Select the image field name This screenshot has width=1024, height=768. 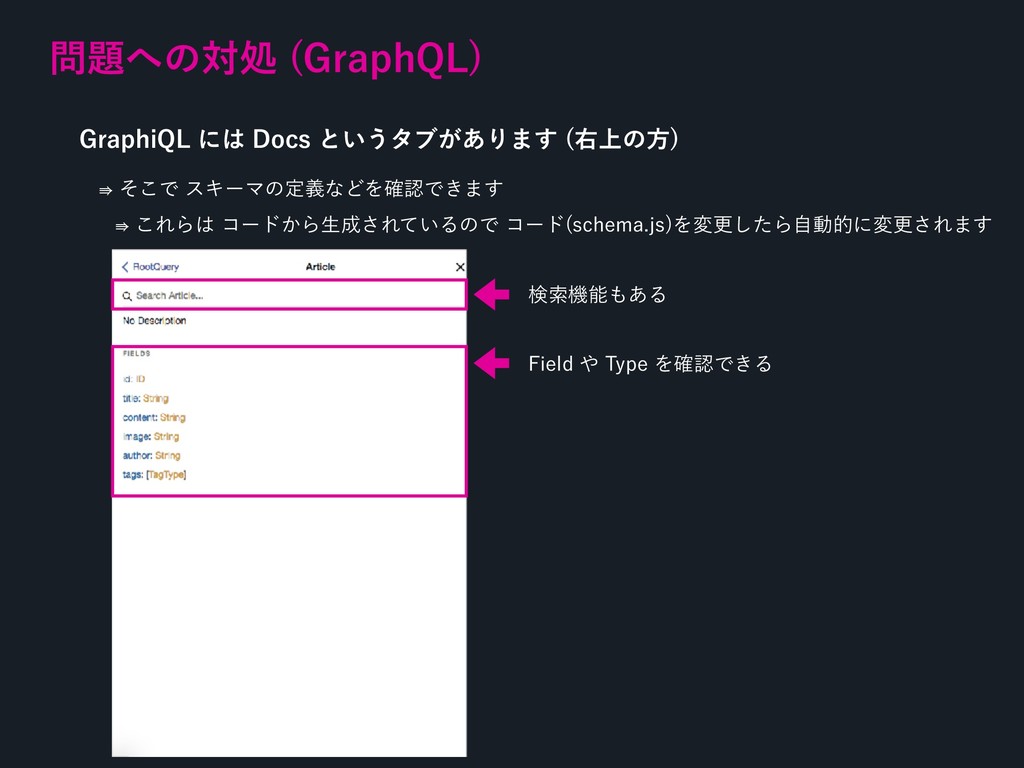136,436
